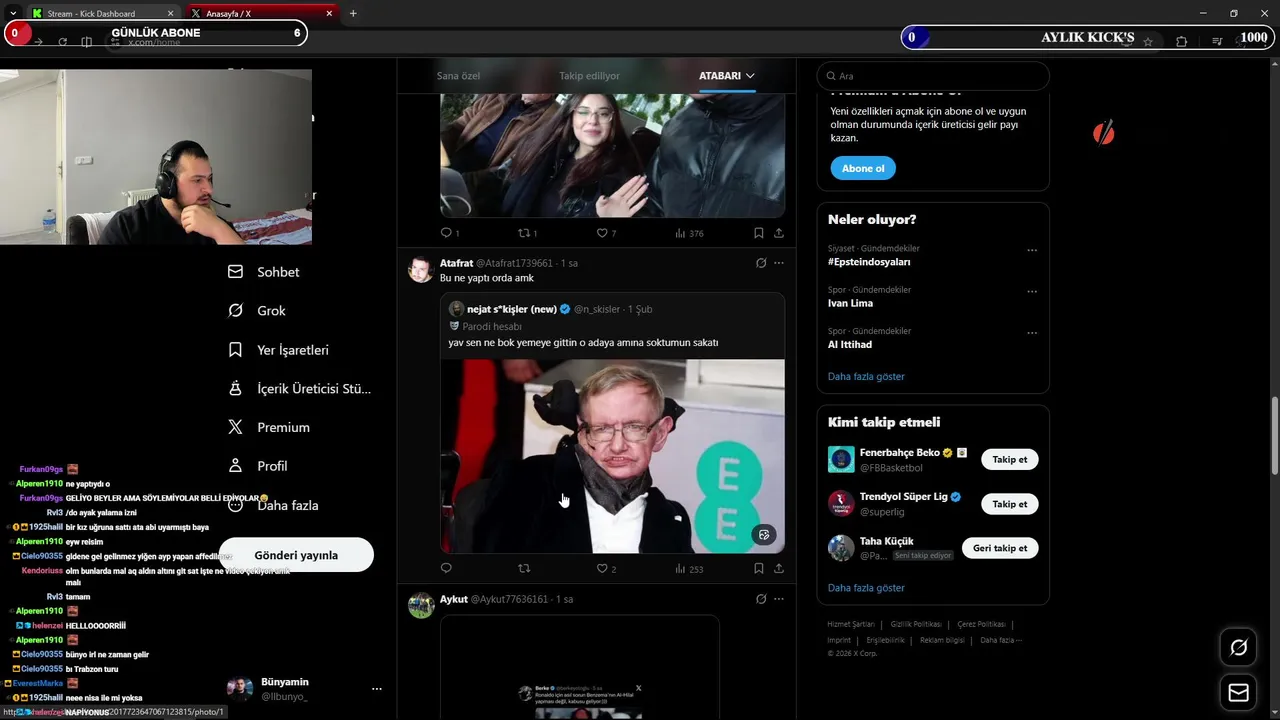Open more options on Atafrat's post

point(779,263)
